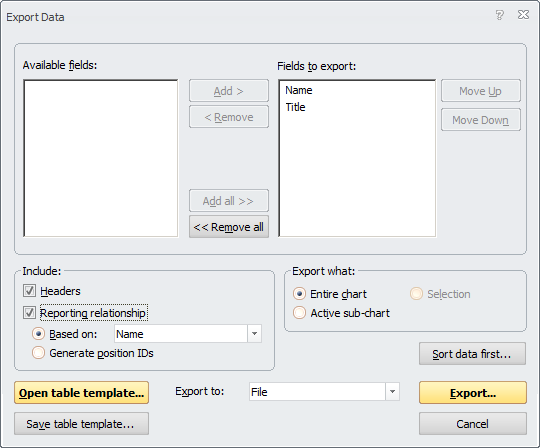Click Open table template button
The width and height of the screenshot is (540, 448).
pos(82,393)
